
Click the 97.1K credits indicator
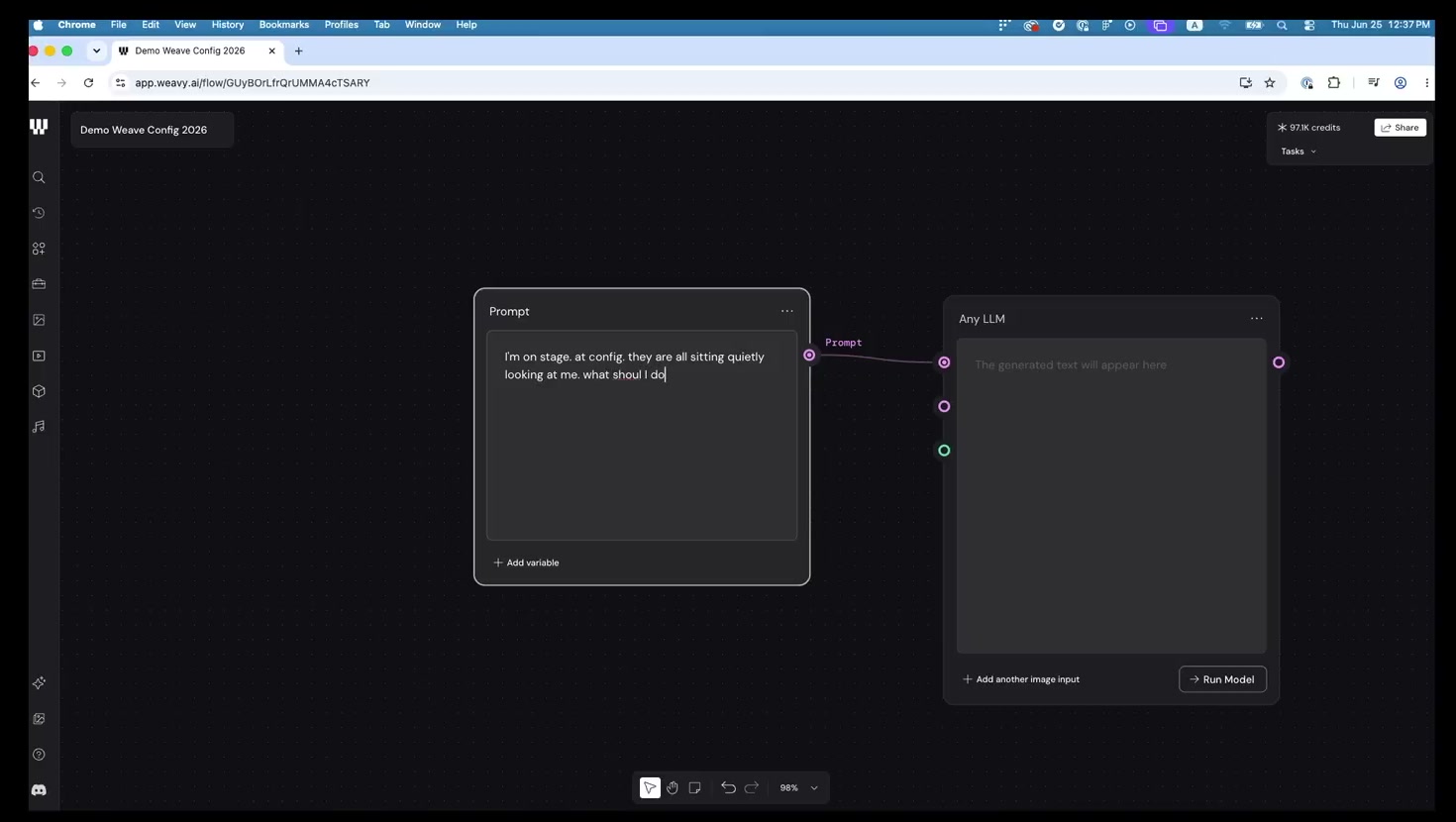[1308, 128]
